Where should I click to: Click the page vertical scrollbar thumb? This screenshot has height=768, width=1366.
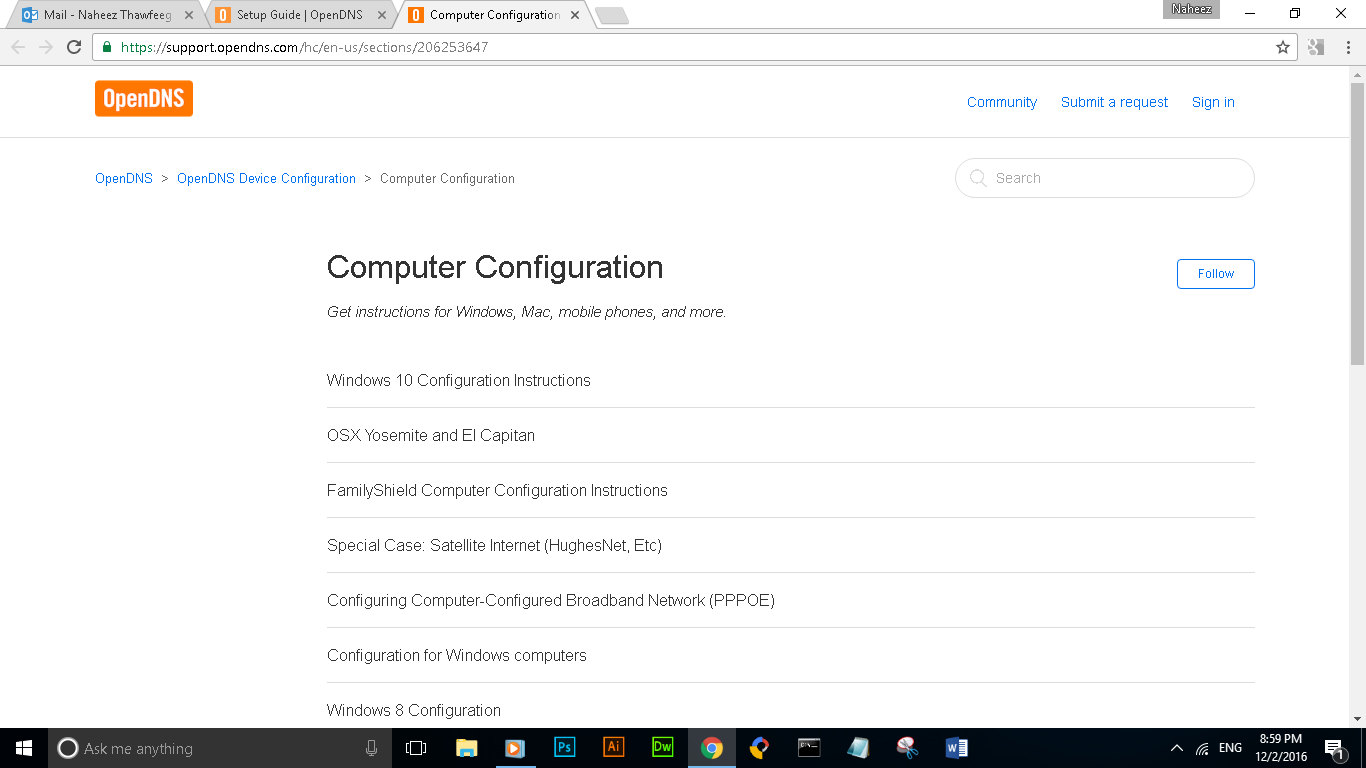point(1357,222)
